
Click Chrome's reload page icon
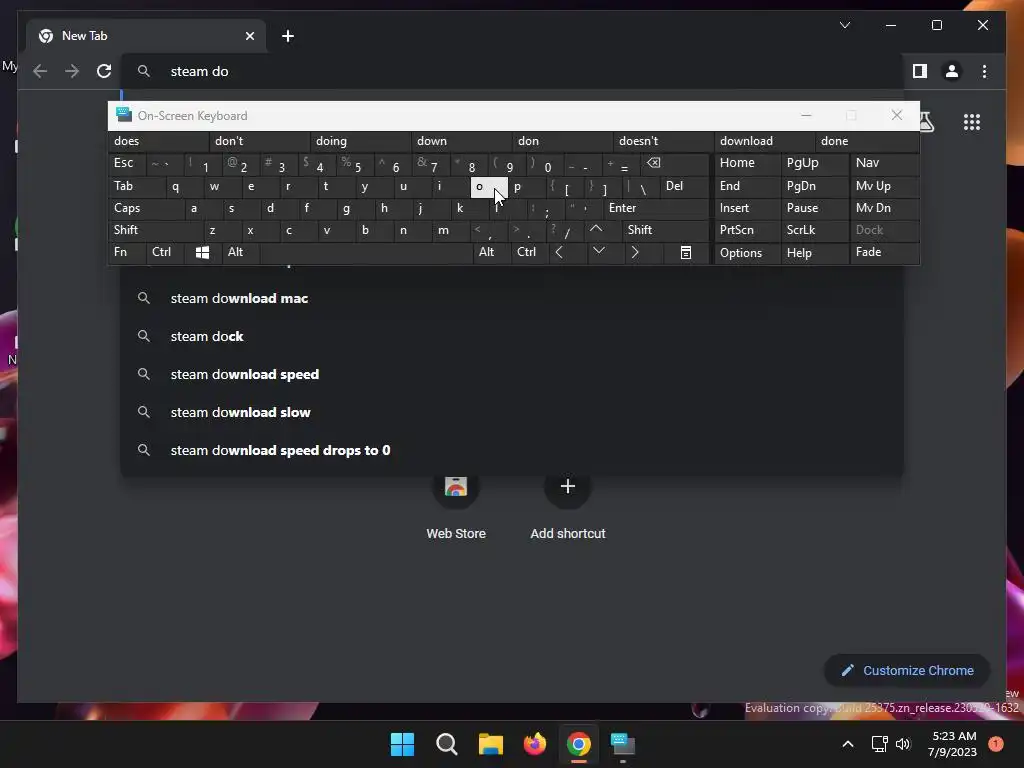pyautogui.click(x=104, y=71)
